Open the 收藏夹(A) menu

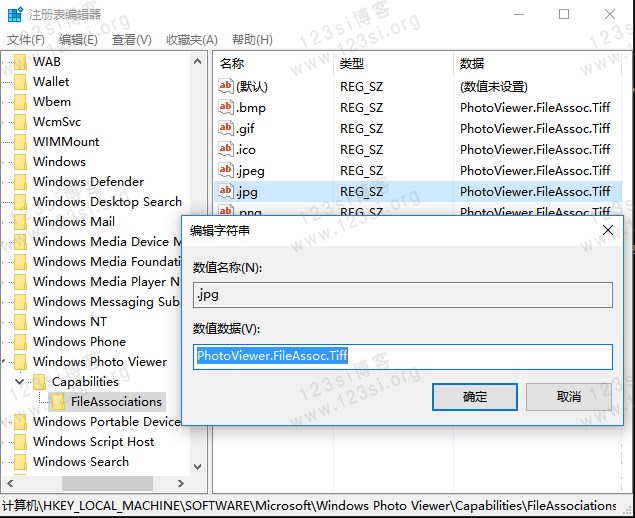192,40
